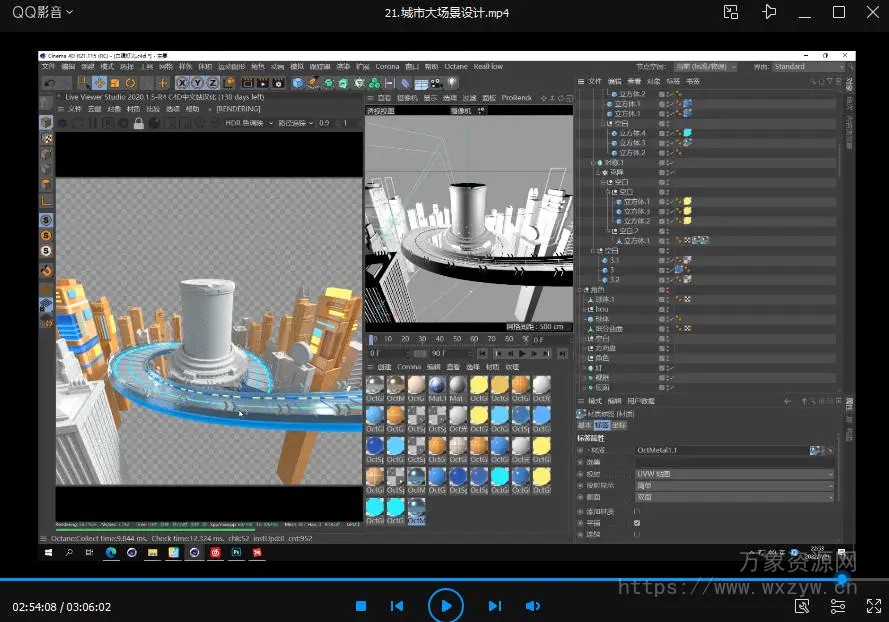Open the Octane menu in menu bar
Screen dimensions: 889x622
tap(456, 67)
